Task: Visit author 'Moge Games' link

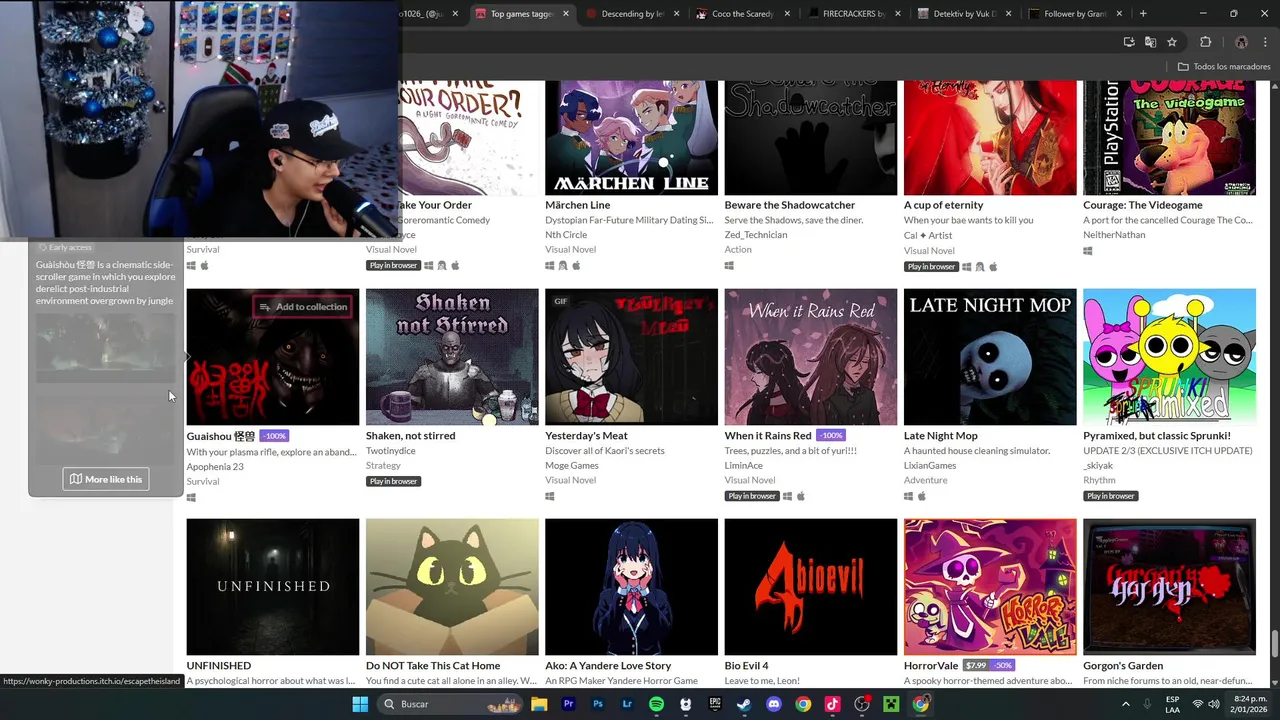Action: coord(572,466)
